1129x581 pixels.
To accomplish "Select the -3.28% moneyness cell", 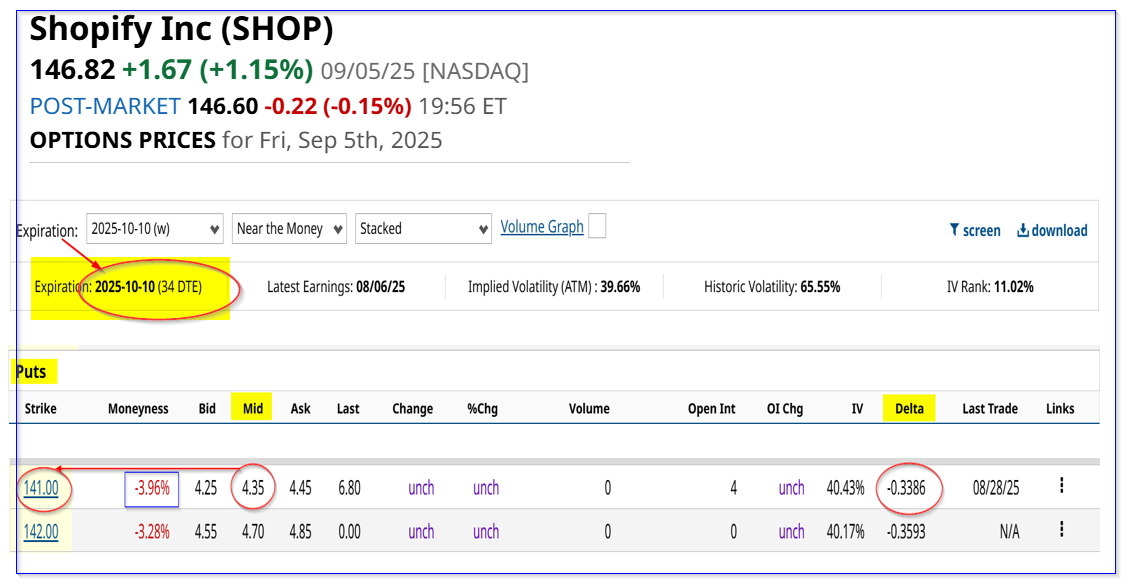I will [152, 532].
